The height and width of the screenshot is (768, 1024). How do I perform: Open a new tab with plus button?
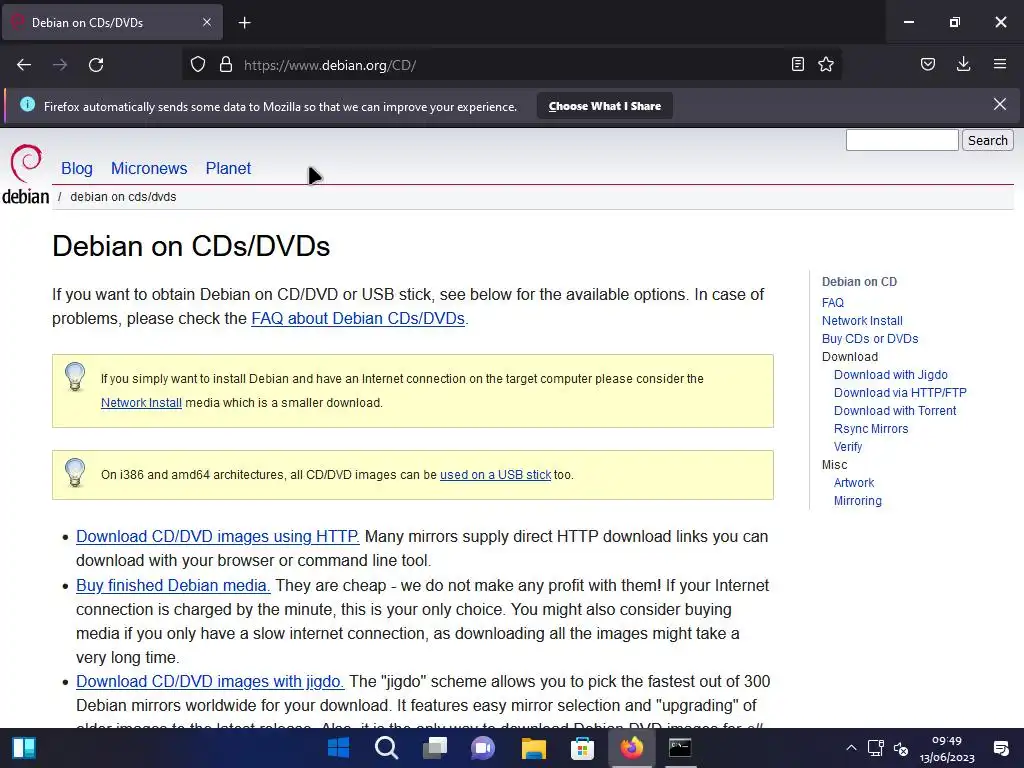244,23
